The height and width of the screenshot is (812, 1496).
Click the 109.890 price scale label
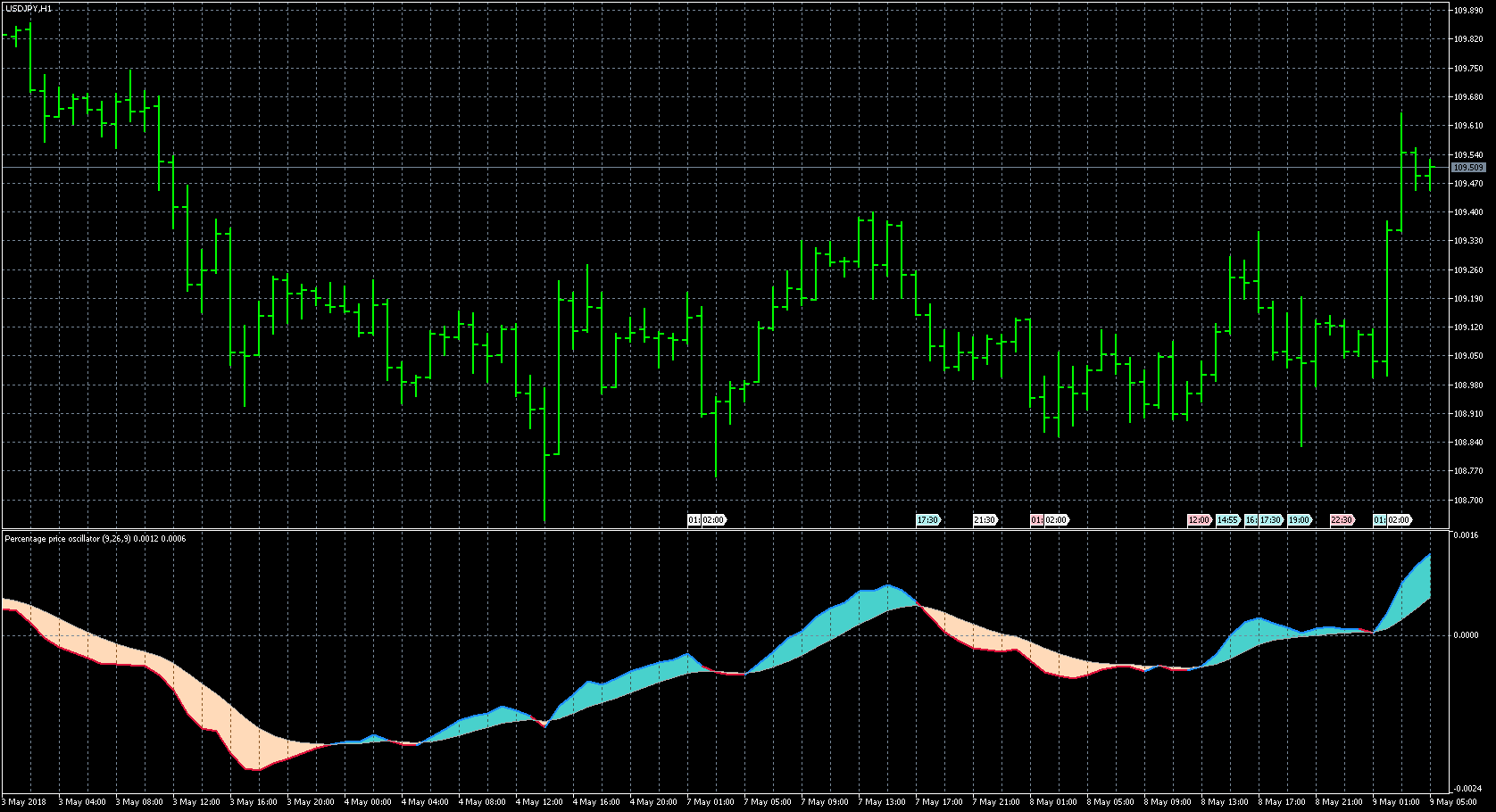pos(1467,11)
